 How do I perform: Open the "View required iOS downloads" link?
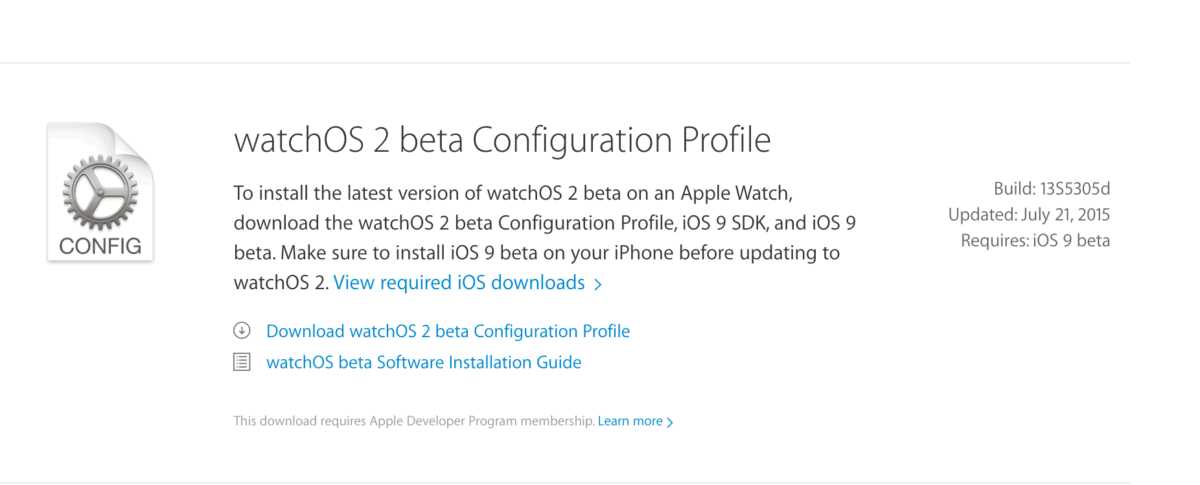[x=459, y=283]
